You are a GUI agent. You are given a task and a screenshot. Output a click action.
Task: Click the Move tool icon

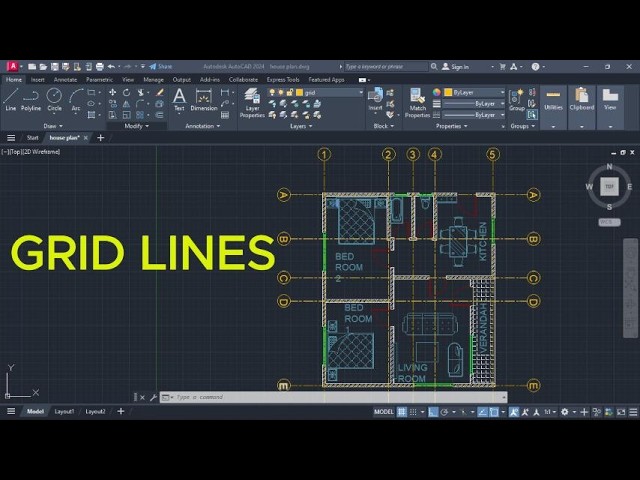113,93
